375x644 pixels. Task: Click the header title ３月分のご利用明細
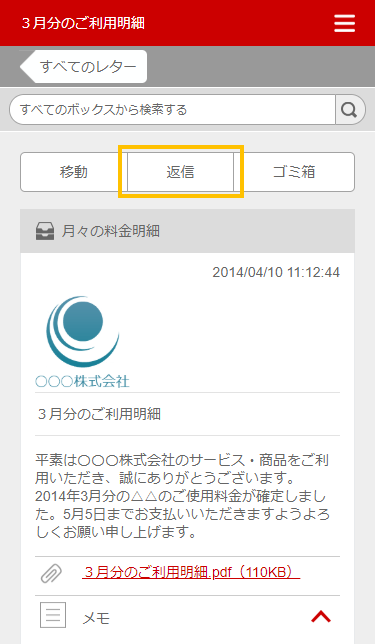pos(83,23)
